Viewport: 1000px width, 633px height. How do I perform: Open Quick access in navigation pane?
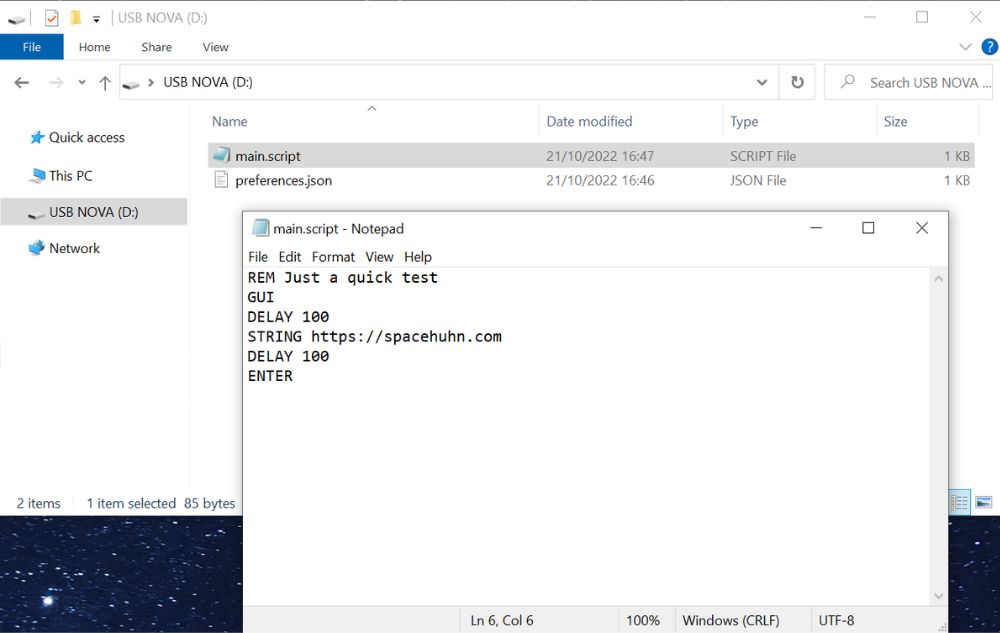[x=86, y=137]
